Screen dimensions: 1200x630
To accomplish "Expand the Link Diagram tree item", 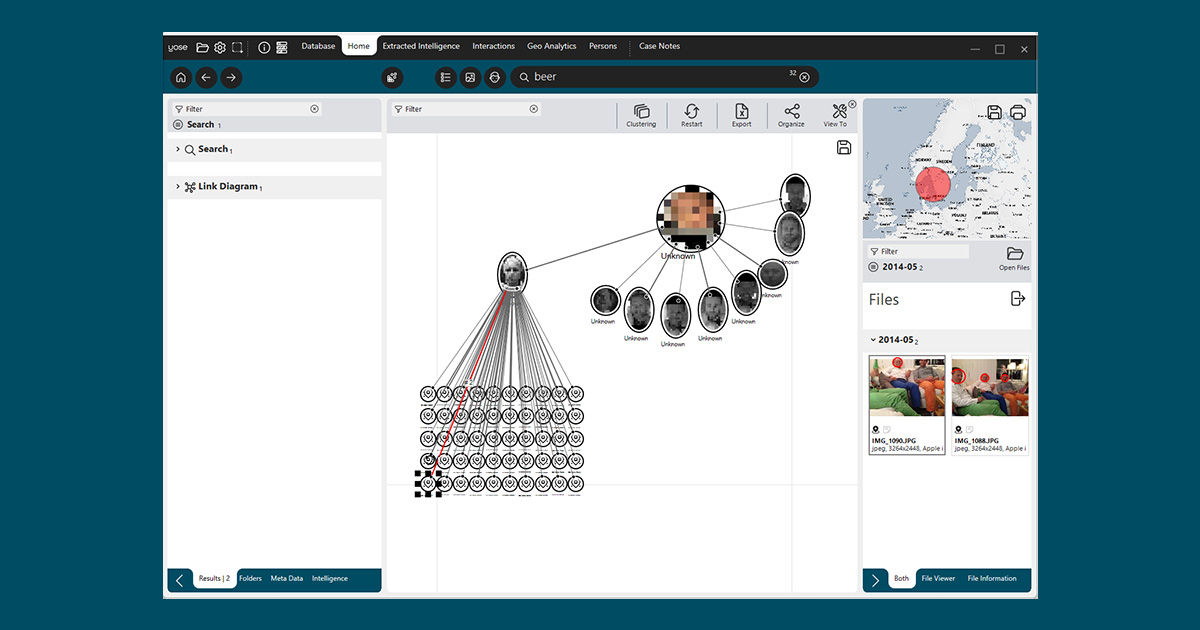I will pos(178,187).
